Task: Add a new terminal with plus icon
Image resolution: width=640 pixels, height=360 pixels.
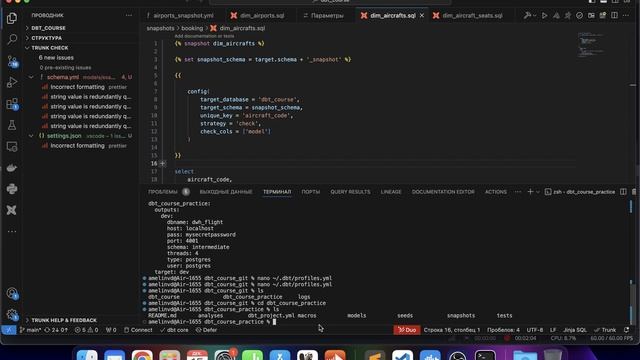Action: (530, 191)
